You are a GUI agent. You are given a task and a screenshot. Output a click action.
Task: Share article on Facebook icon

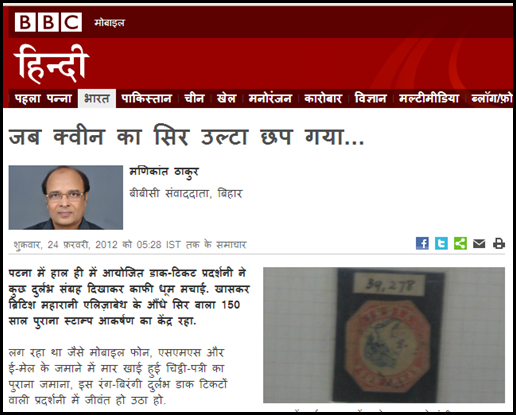pos(422,243)
